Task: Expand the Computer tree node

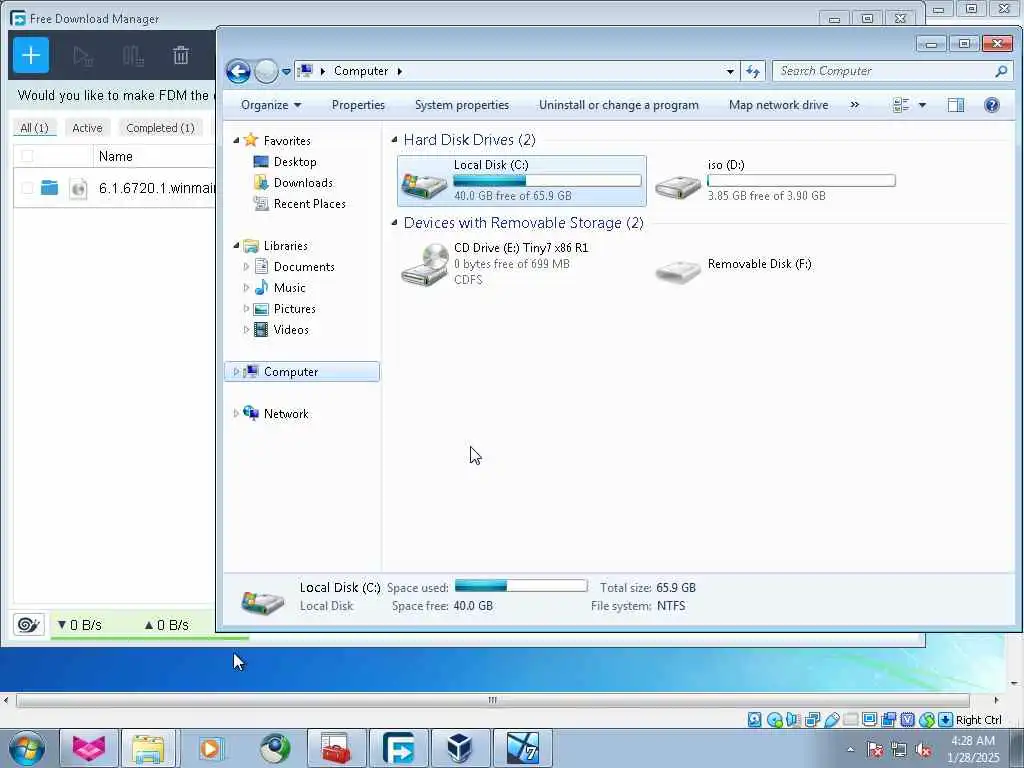Action: [x=236, y=372]
